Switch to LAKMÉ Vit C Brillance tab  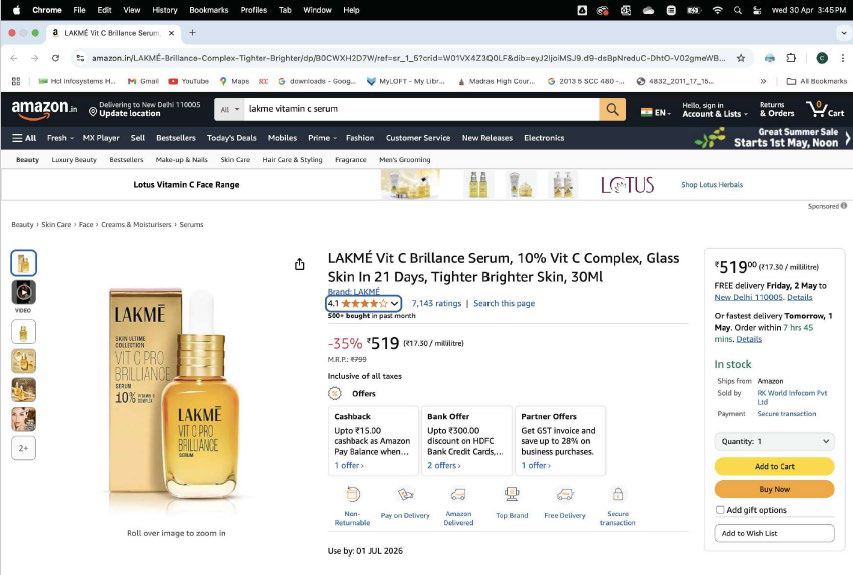pyautogui.click(x=112, y=33)
